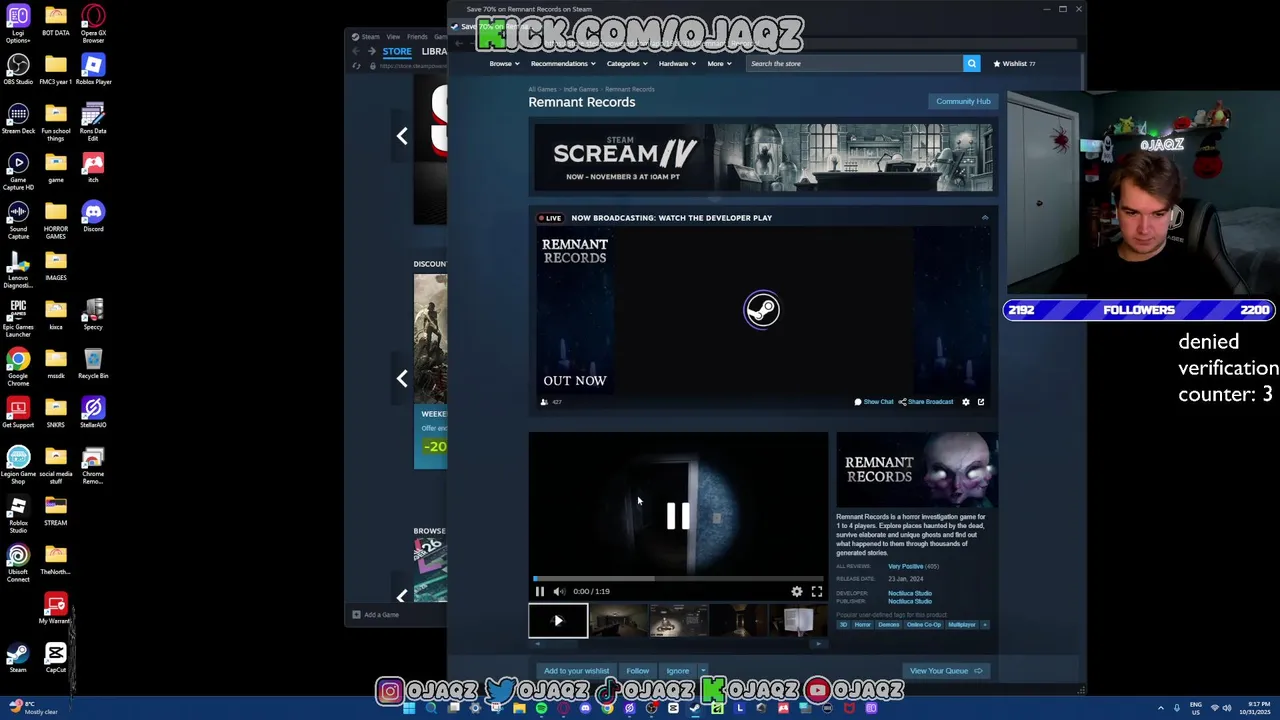Open broadcast settings gear icon

click(965, 402)
